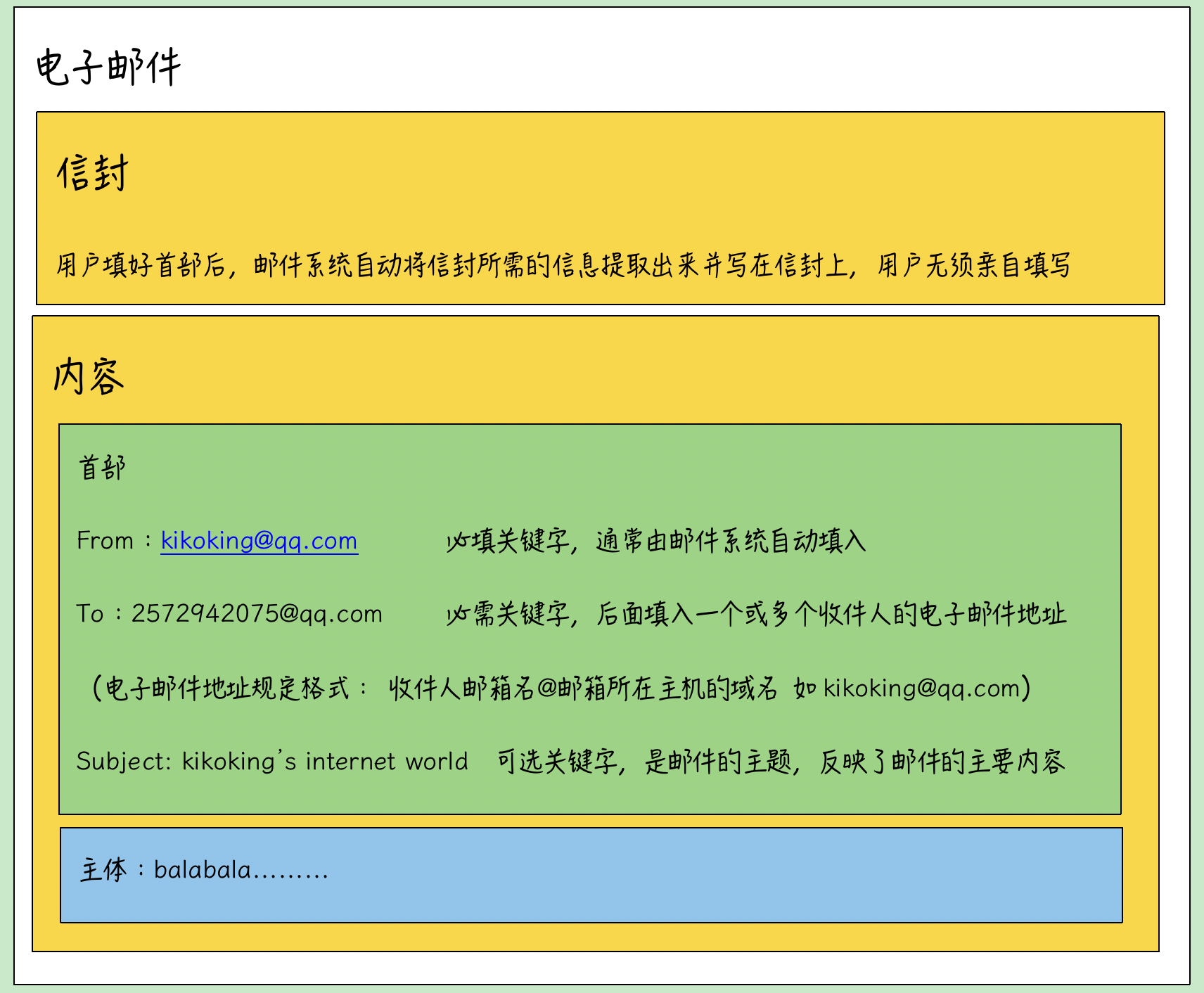
Task: Click the 主体：balabala text in the blue box
Action: tap(204, 871)
